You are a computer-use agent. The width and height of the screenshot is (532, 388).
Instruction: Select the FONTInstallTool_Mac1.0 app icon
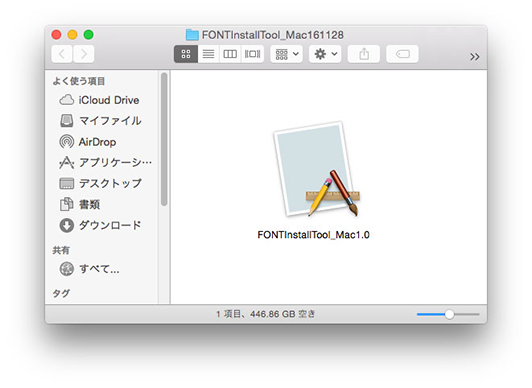click(x=317, y=170)
